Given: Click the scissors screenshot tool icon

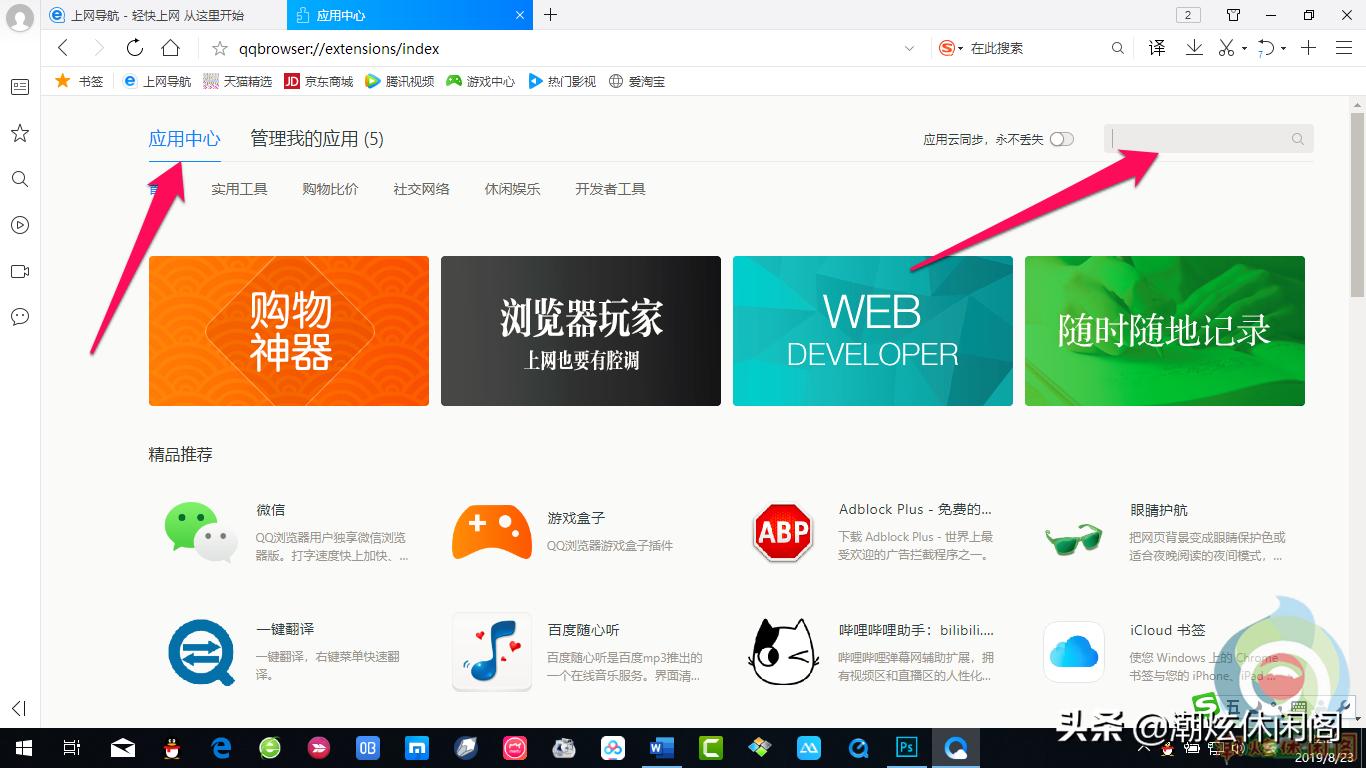Looking at the screenshot, I should coord(1226,47).
